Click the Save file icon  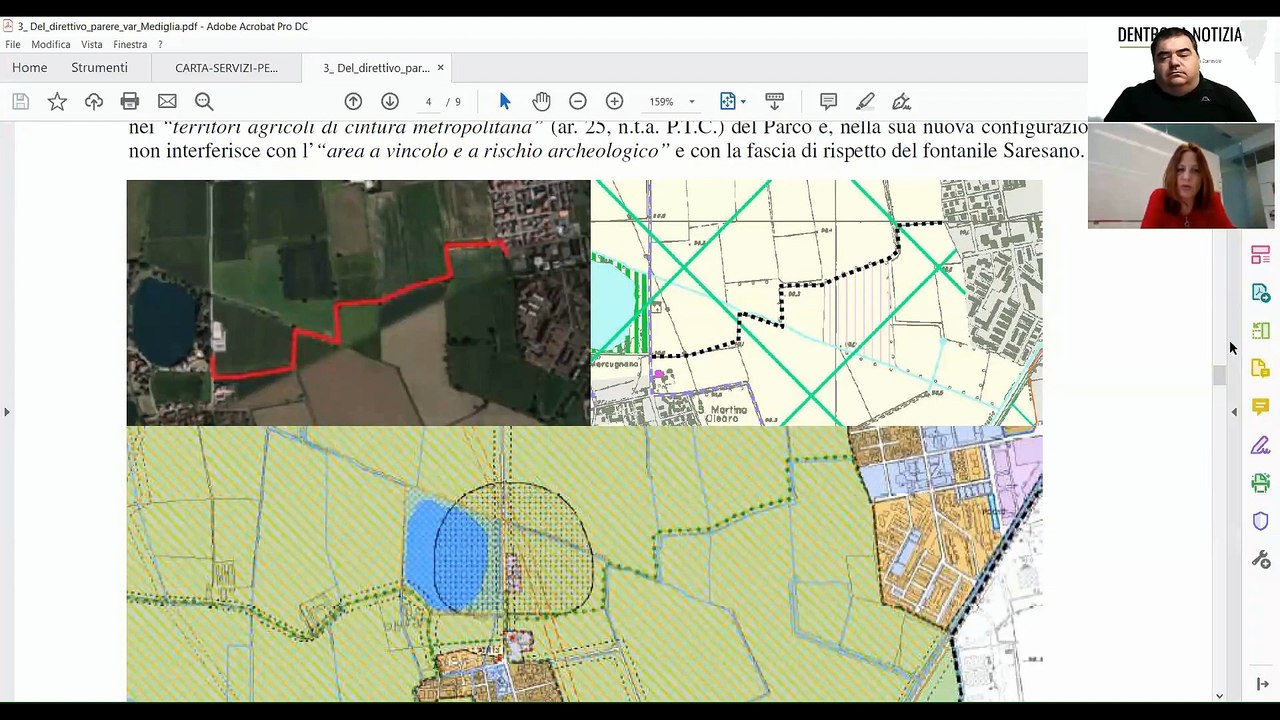click(x=20, y=101)
